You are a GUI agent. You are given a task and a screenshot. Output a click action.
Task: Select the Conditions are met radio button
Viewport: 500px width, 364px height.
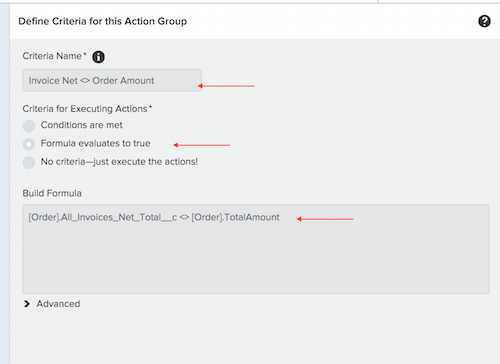29,126
